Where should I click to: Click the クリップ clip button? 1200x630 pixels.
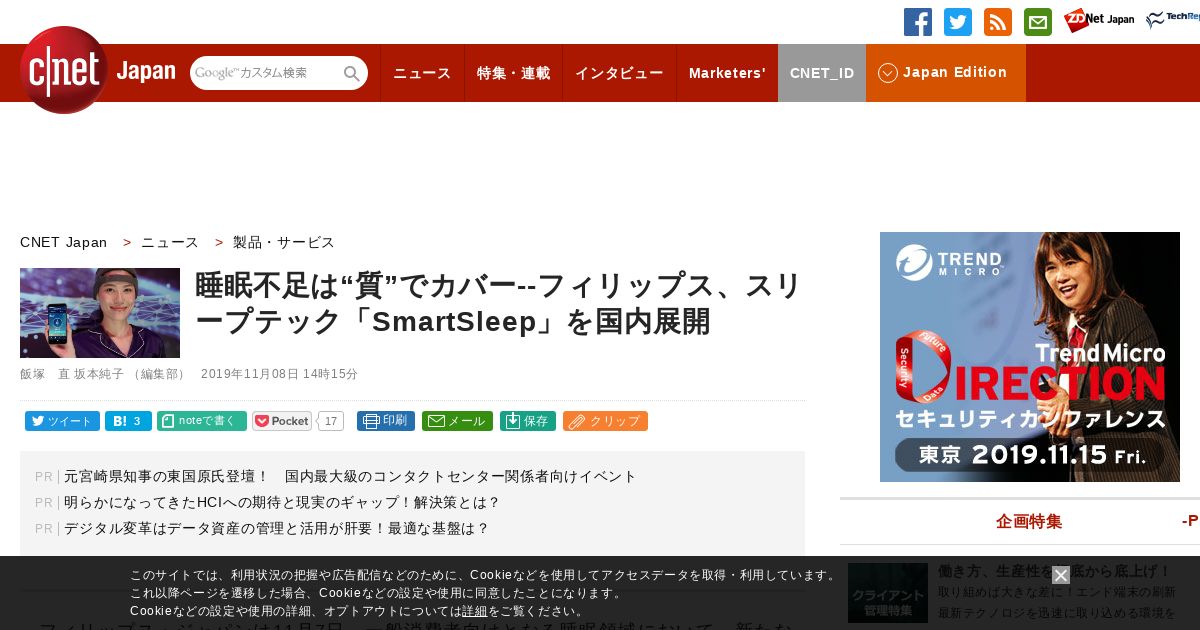[605, 421]
